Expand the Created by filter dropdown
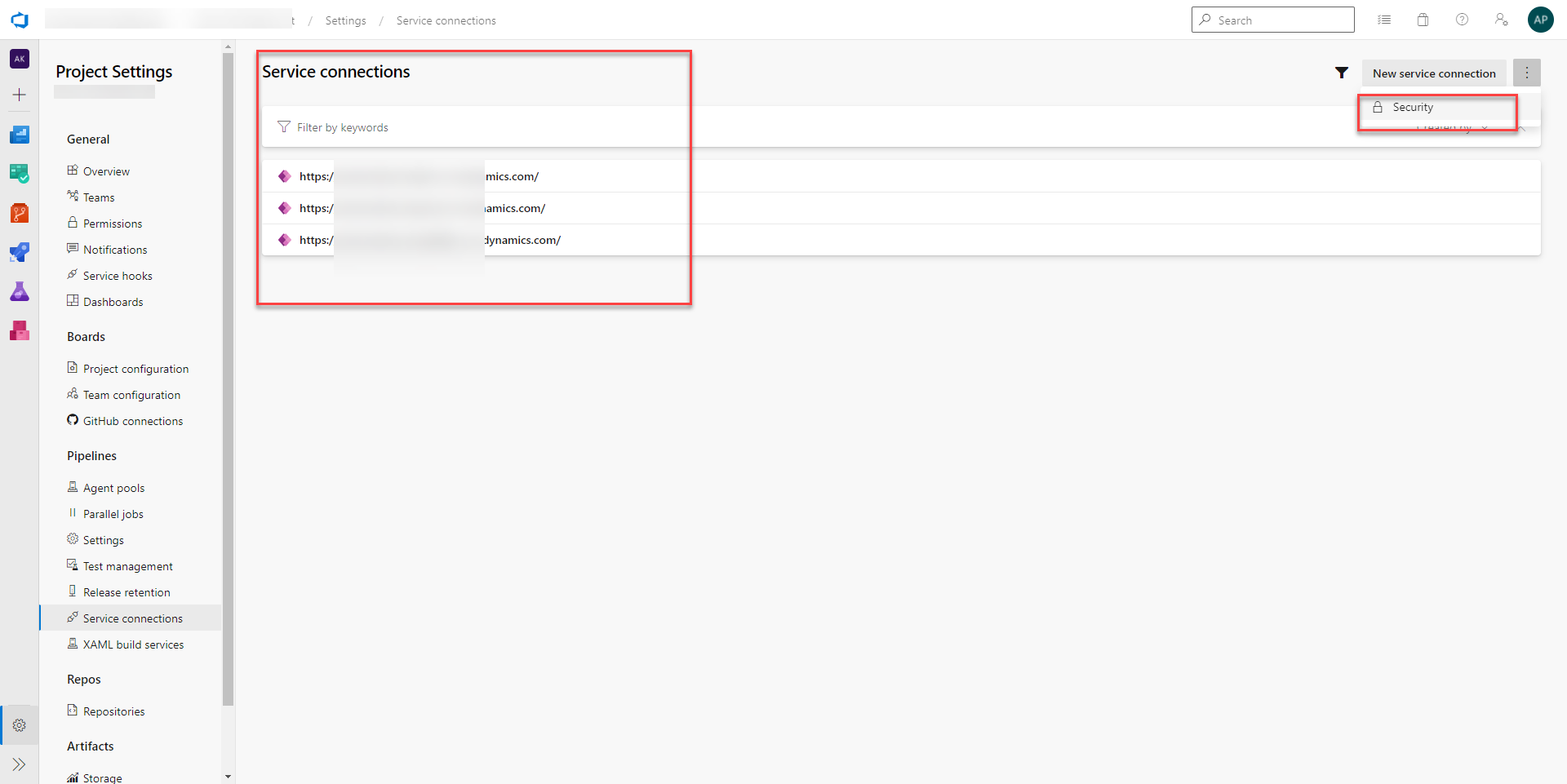Image resolution: width=1567 pixels, height=784 pixels. pyautogui.click(x=1451, y=126)
